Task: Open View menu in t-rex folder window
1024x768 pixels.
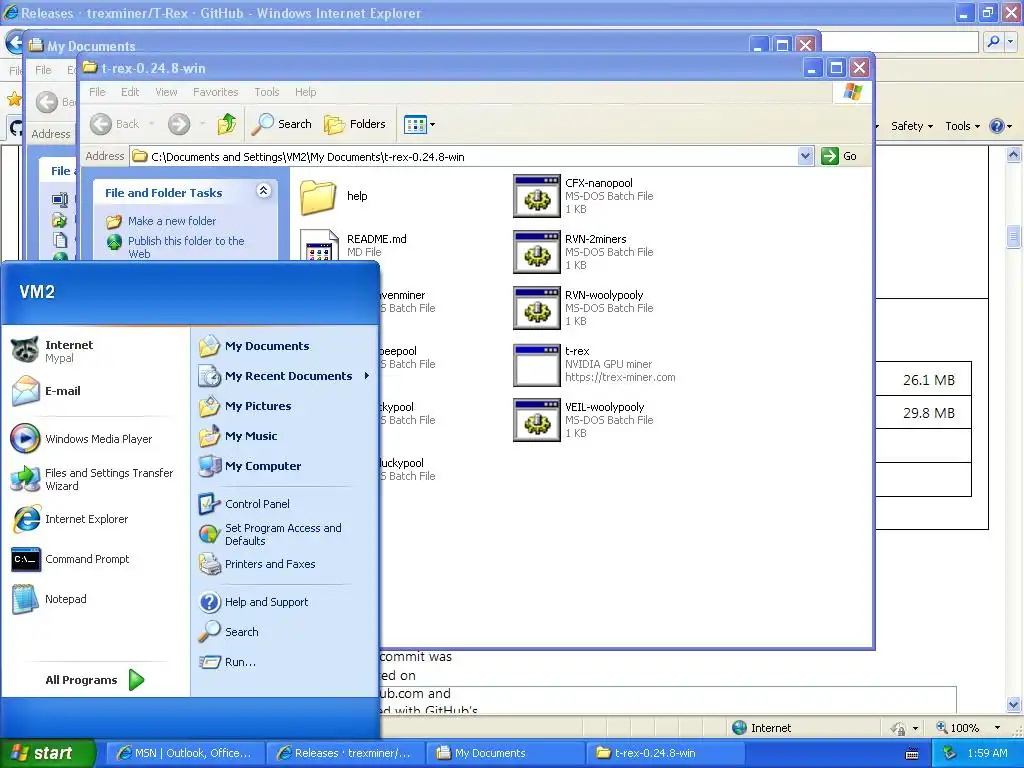Action: (167, 92)
